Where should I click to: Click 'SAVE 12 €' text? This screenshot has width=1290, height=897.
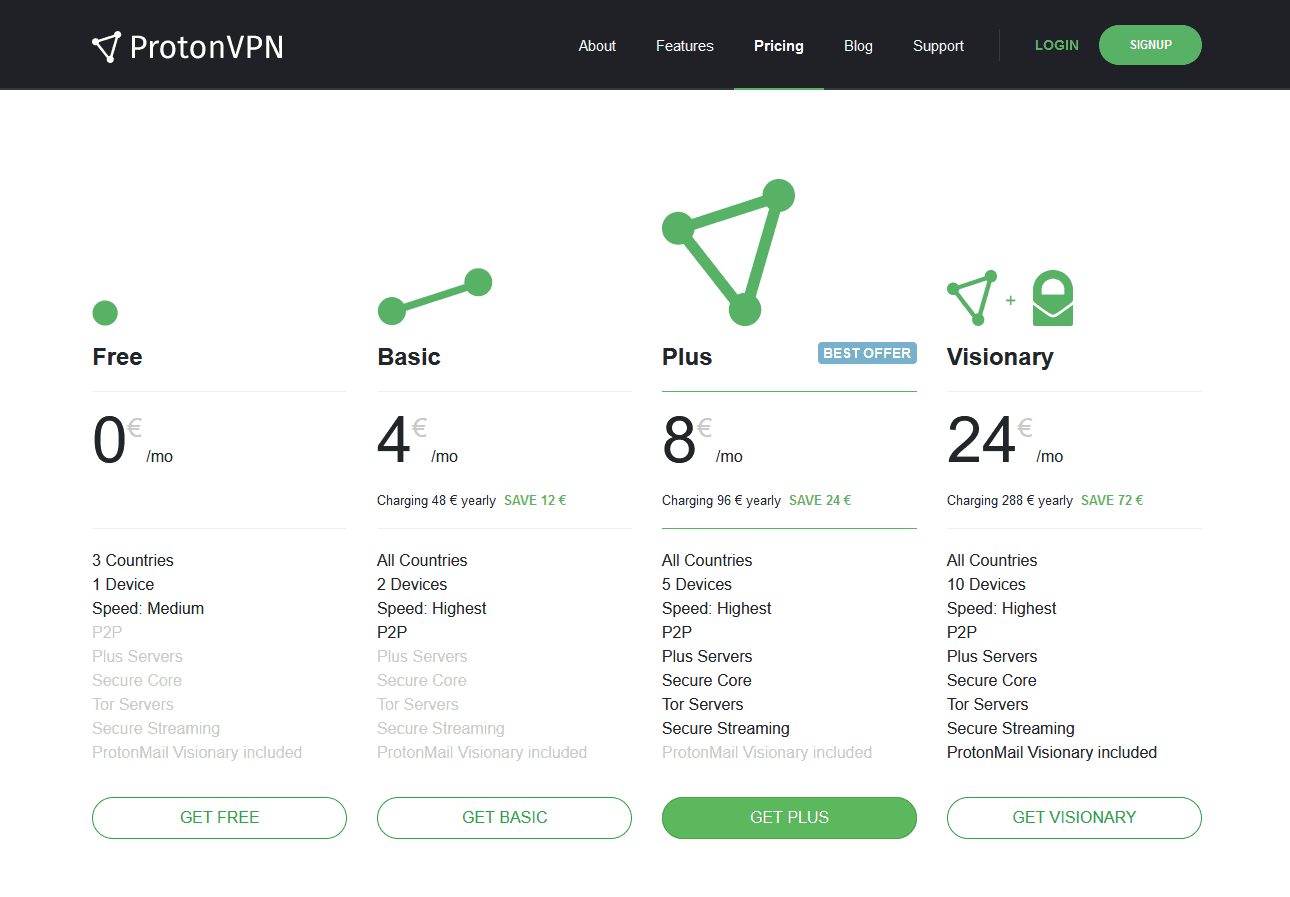[x=535, y=500]
